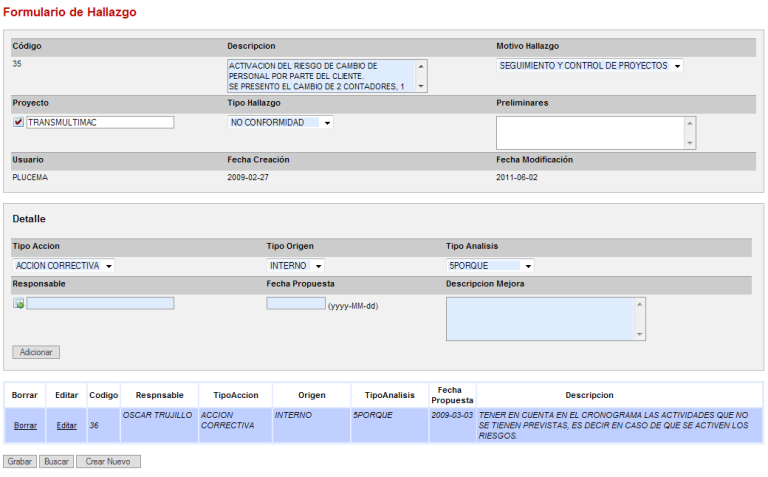Expand the Tipo Analisis dropdown
The height and width of the screenshot is (477, 768).
pos(490,266)
